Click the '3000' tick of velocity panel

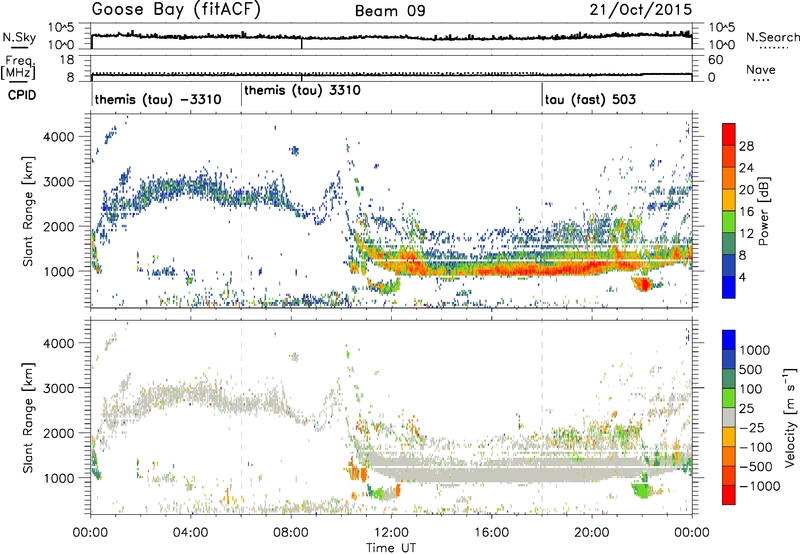click(58, 388)
